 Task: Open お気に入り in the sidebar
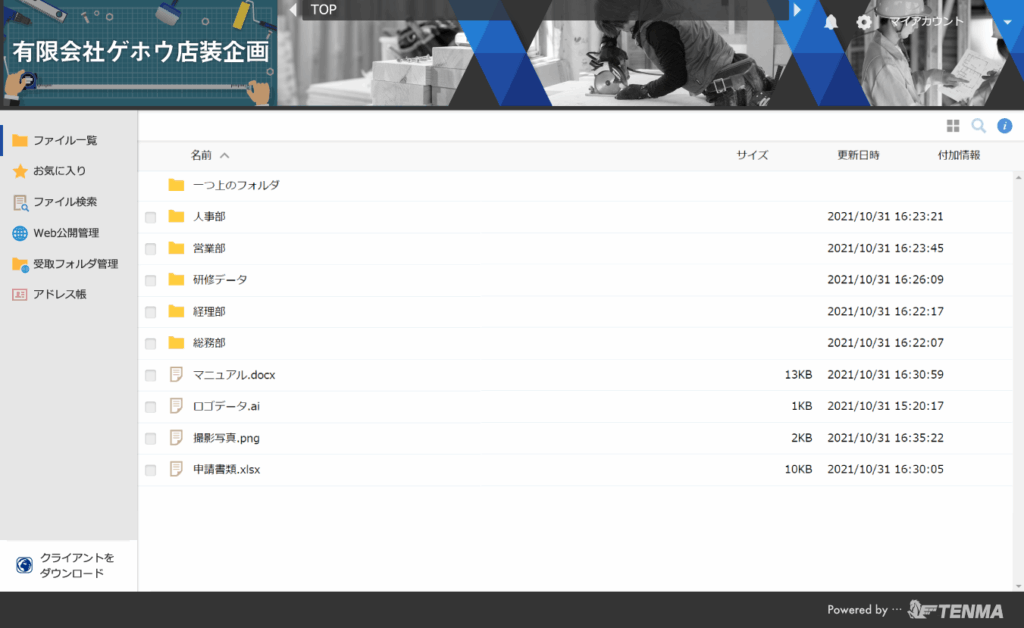click(x=59, y=171)
